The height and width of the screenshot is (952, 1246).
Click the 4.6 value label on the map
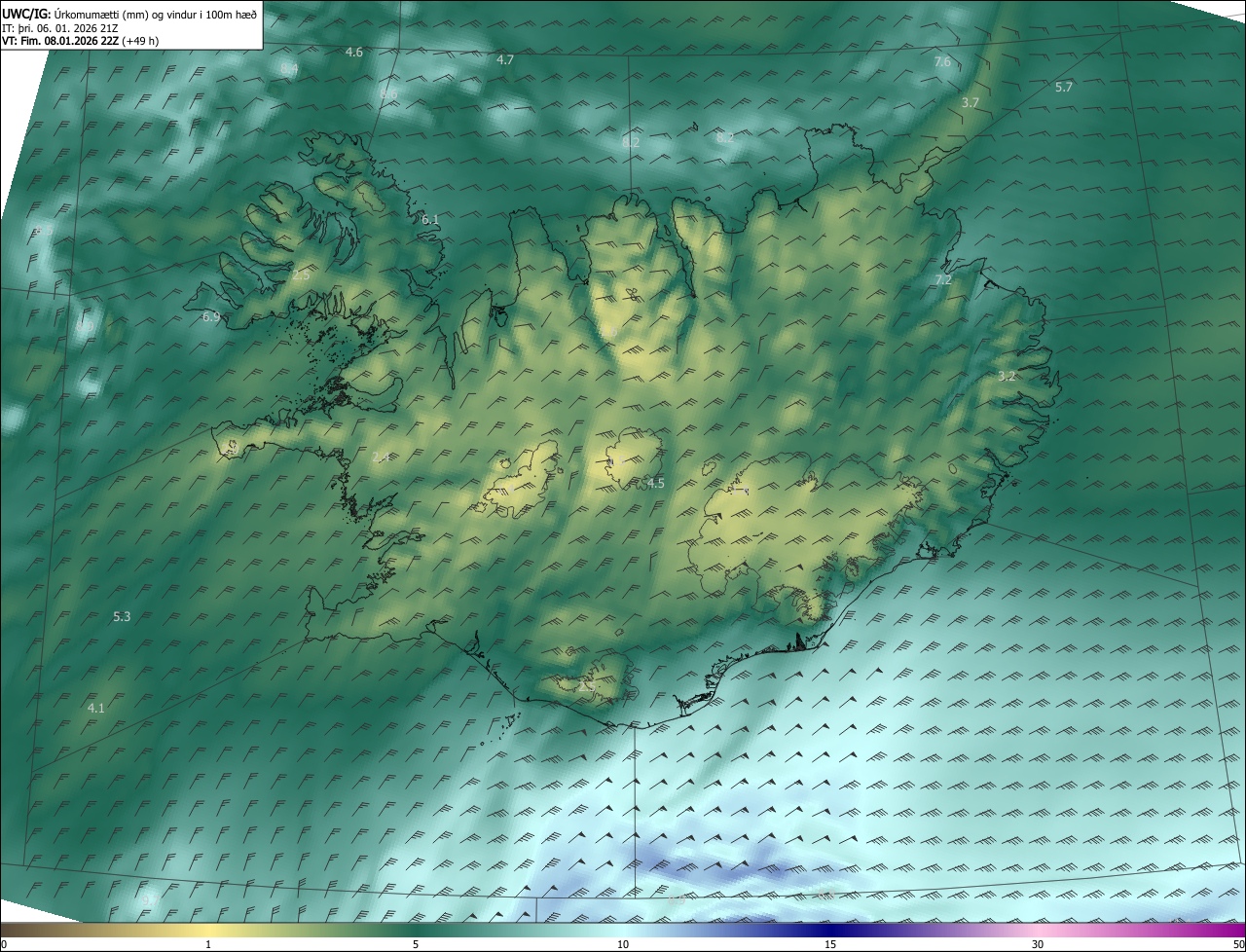[x=354, y=52]
